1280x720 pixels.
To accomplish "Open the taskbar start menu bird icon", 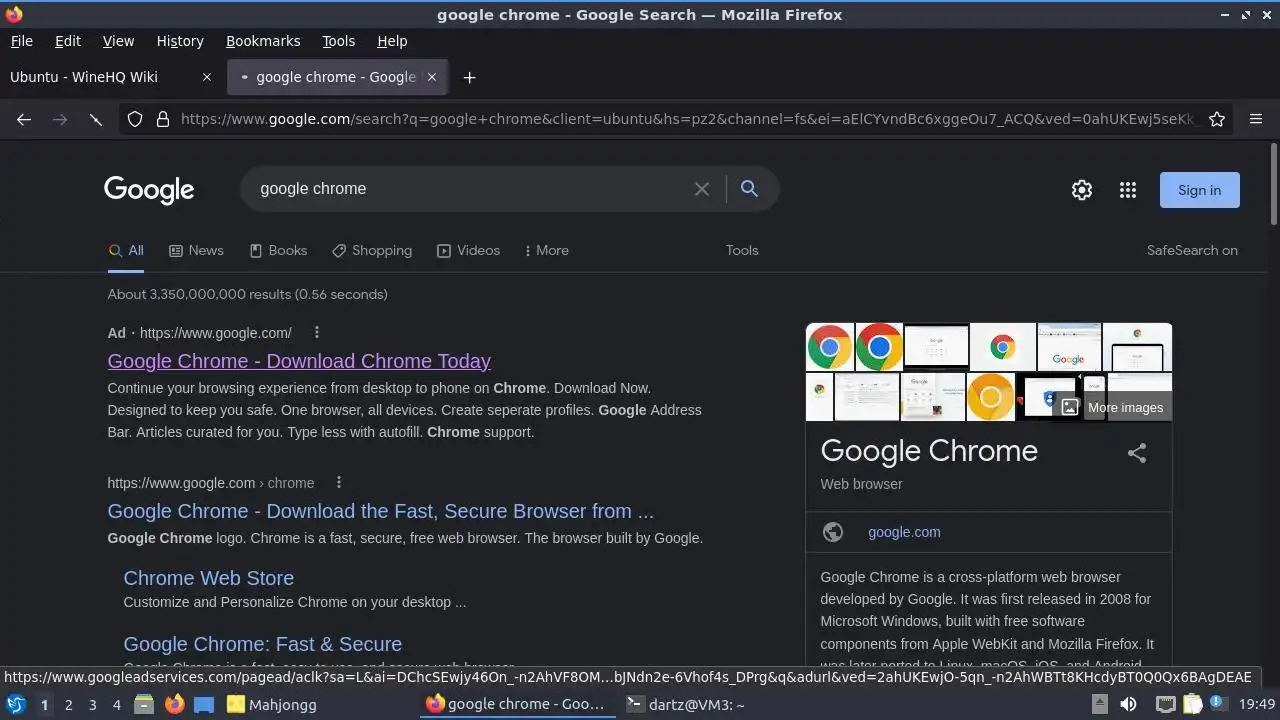I will tap(16, 704).
